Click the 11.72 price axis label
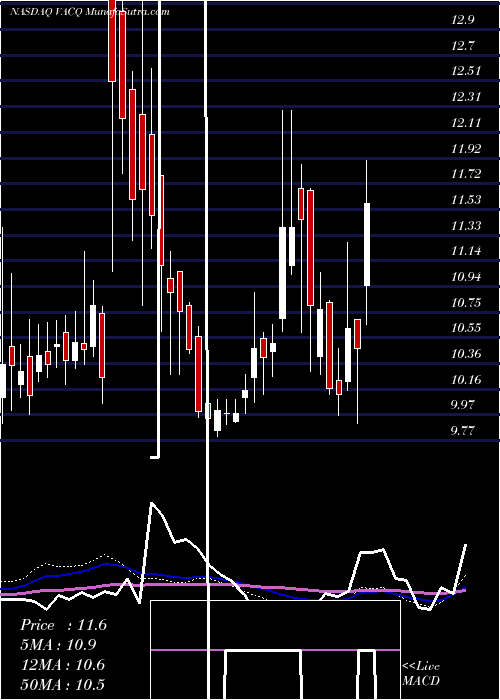Viewport: 500px width, 700px height. point(466,174)
